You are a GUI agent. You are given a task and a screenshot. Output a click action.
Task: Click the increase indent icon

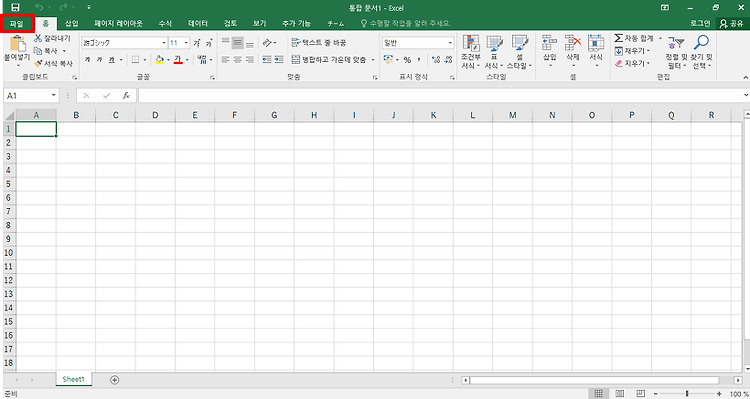[x=279, y=60]
